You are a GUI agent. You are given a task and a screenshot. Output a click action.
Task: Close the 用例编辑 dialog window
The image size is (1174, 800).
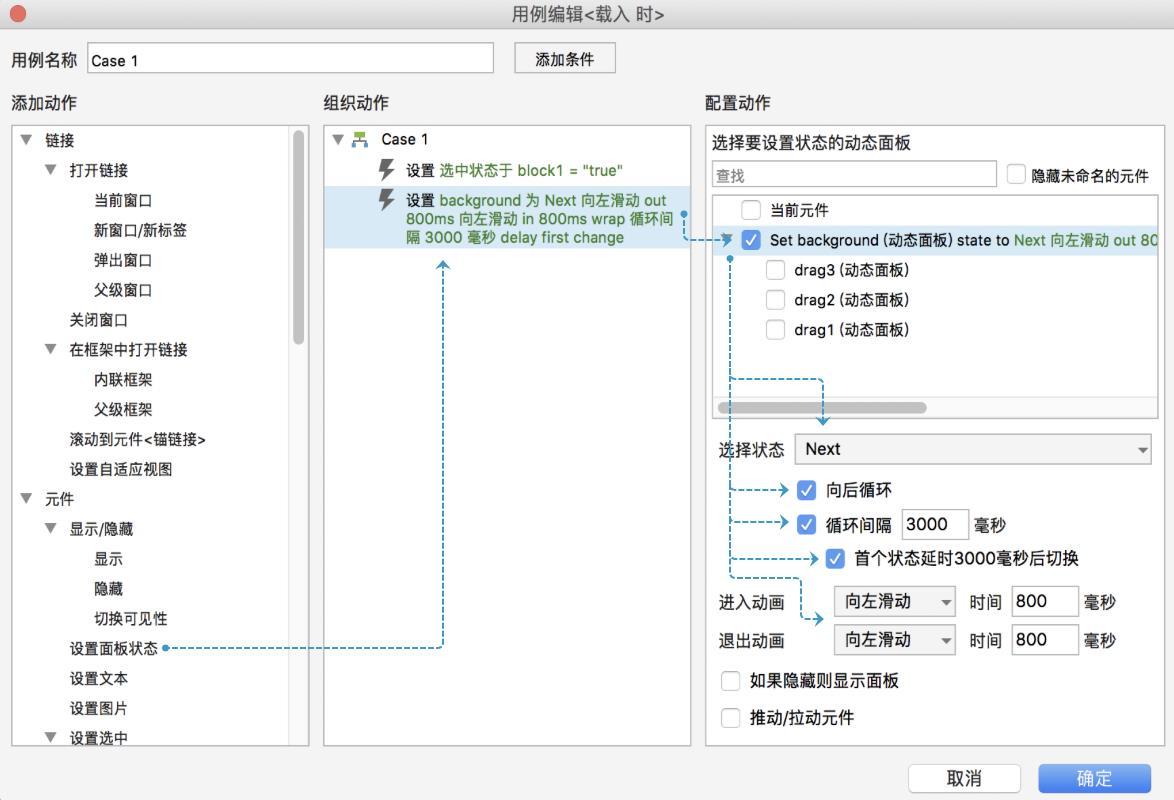click(16, 13)
